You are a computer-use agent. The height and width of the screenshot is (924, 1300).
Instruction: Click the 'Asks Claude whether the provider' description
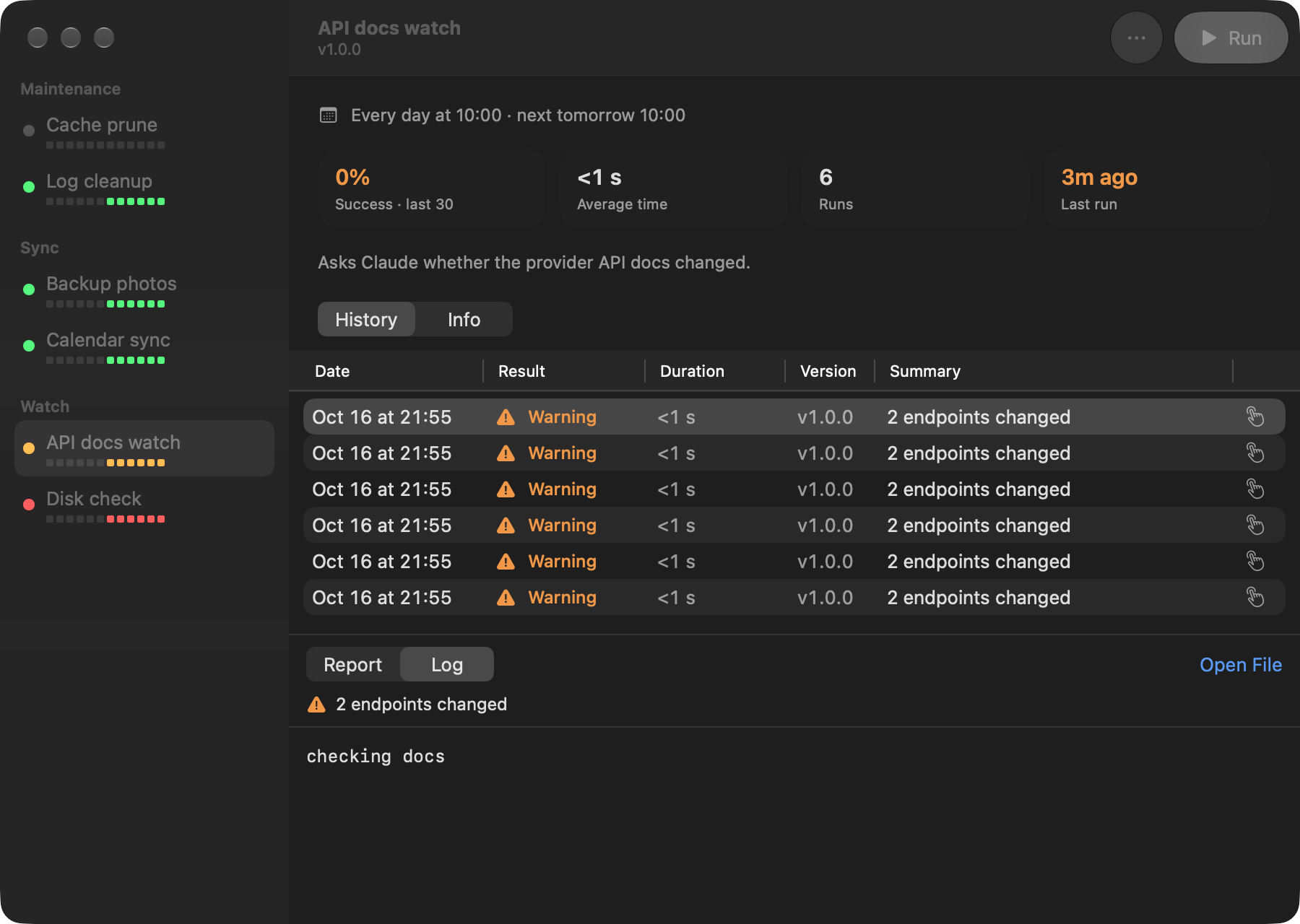point(534,263)
